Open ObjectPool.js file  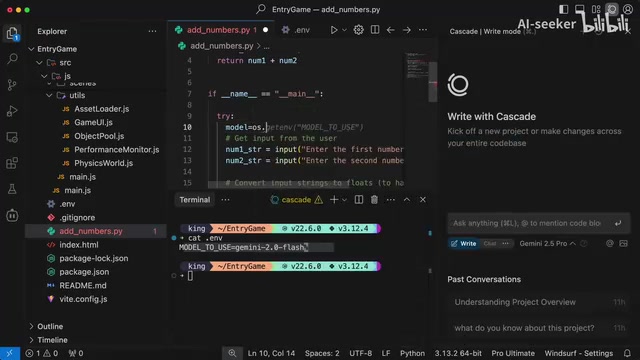tap(99, 136)
